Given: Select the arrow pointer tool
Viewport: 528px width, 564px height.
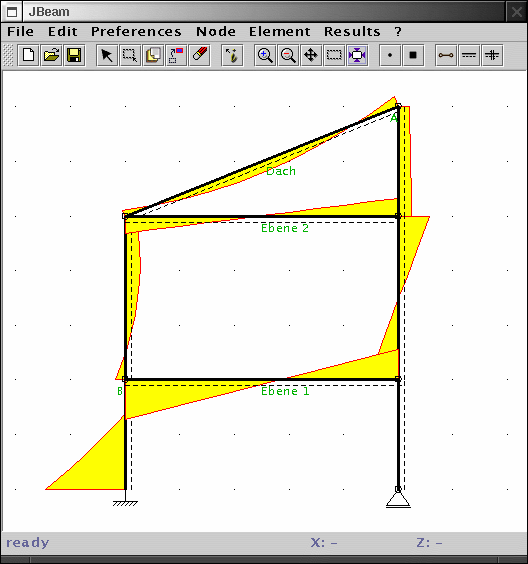Looking at the screenshot, I should [107, 55].
